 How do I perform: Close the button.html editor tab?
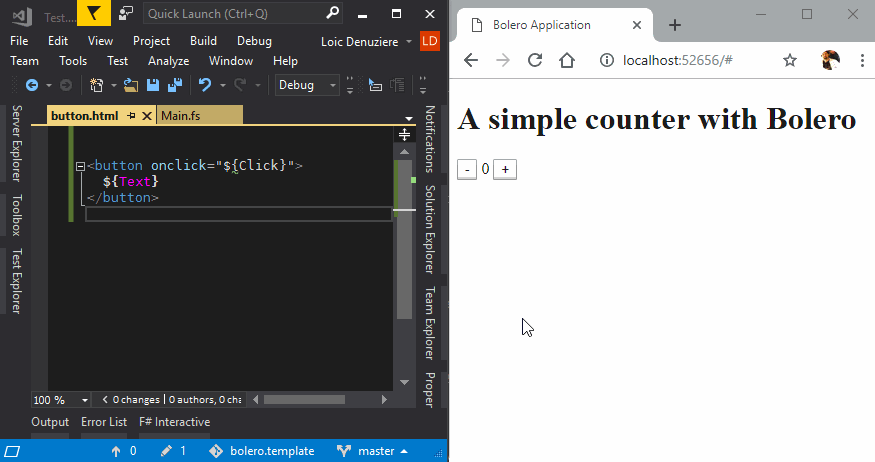pyautogui.click(x=147, y=116)
